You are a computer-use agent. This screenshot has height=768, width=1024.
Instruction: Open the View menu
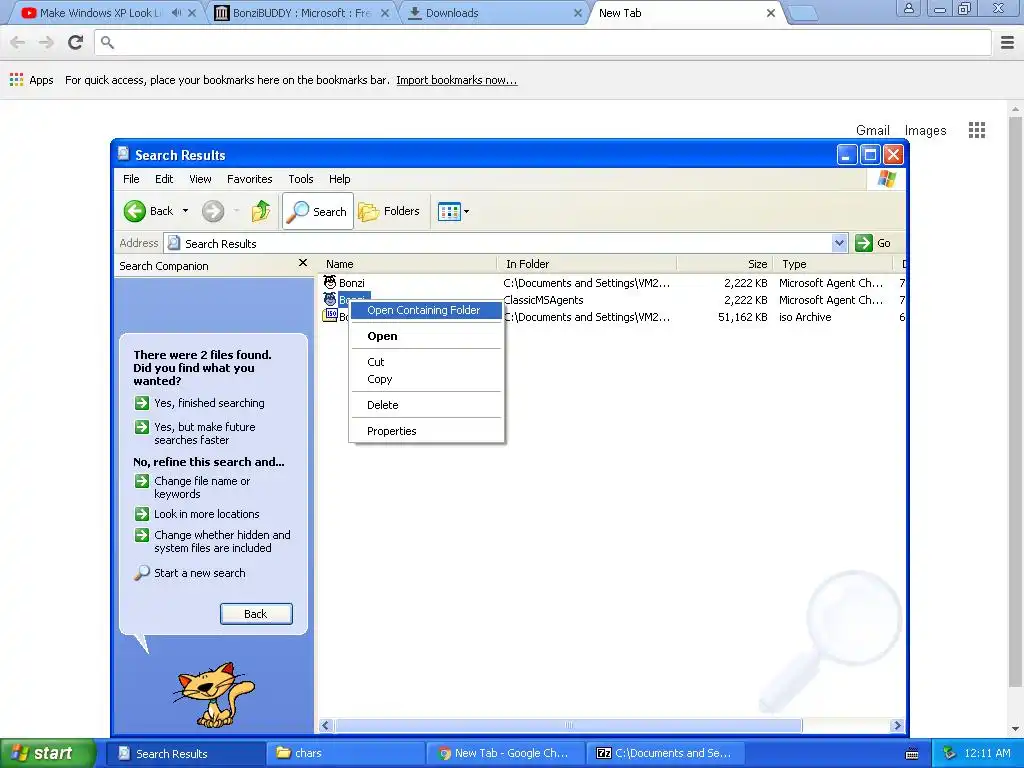click(200, 179)
